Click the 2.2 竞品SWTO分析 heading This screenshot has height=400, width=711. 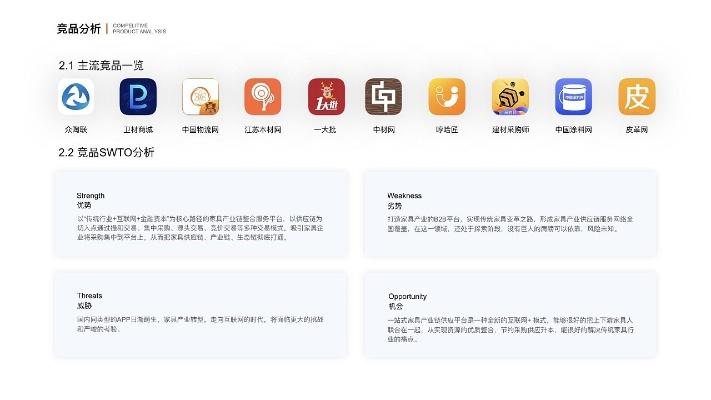(x=106, y=153)
